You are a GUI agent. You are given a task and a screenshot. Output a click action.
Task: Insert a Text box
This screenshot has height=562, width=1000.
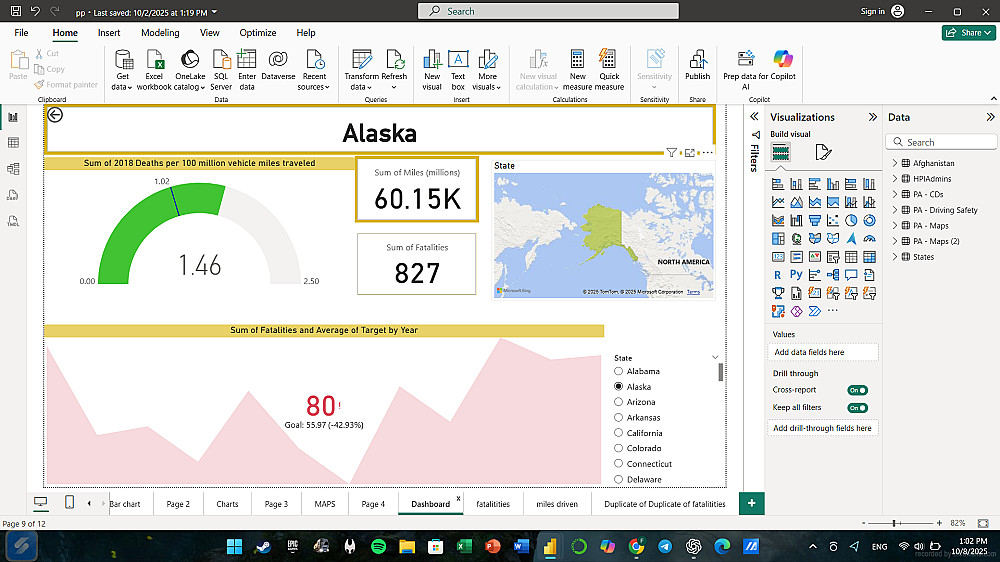click(458, 70)
